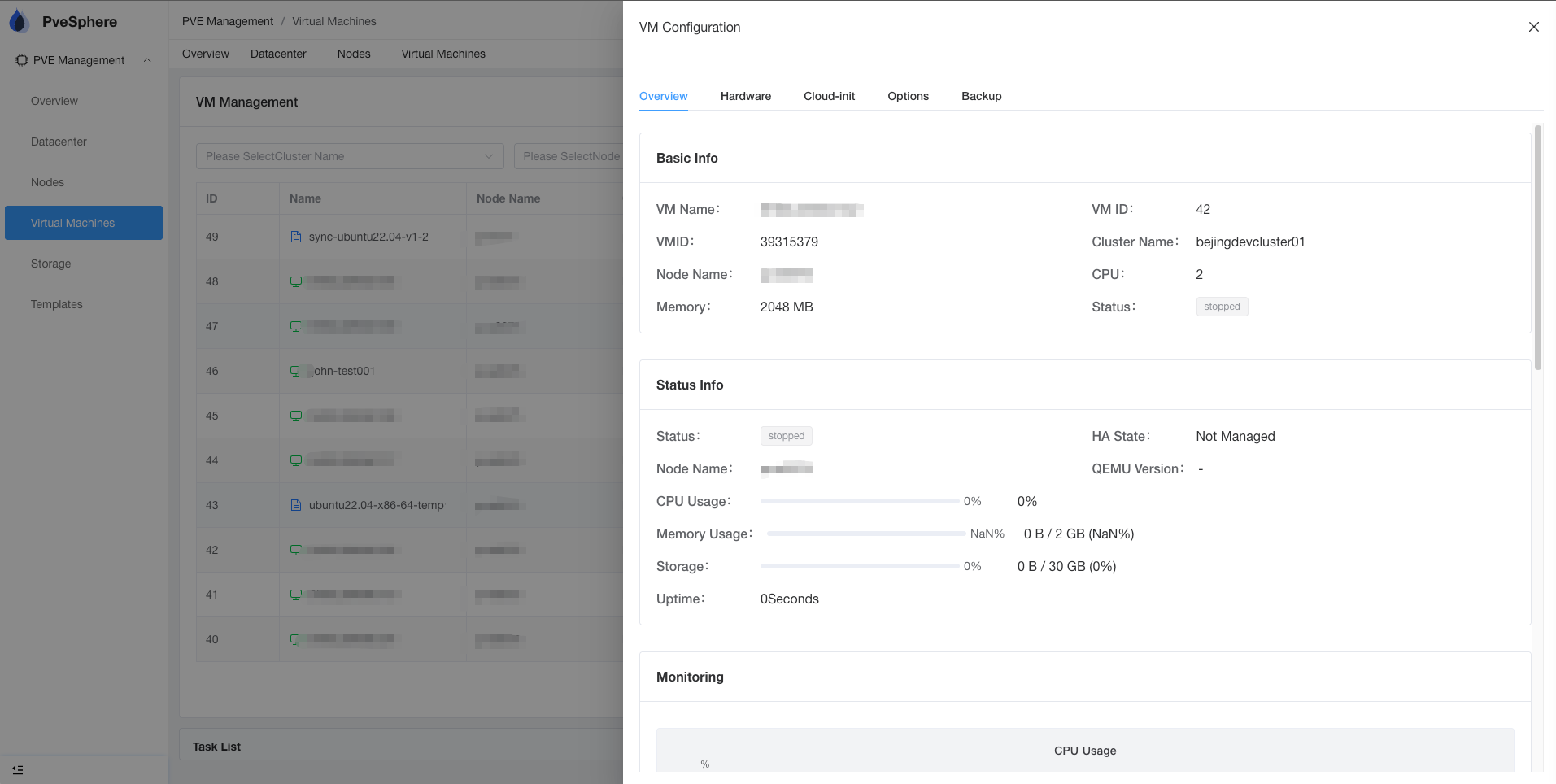Click PVE Management in the breadcrumb
Screen dimensions: 1556x784
point(228,21)
